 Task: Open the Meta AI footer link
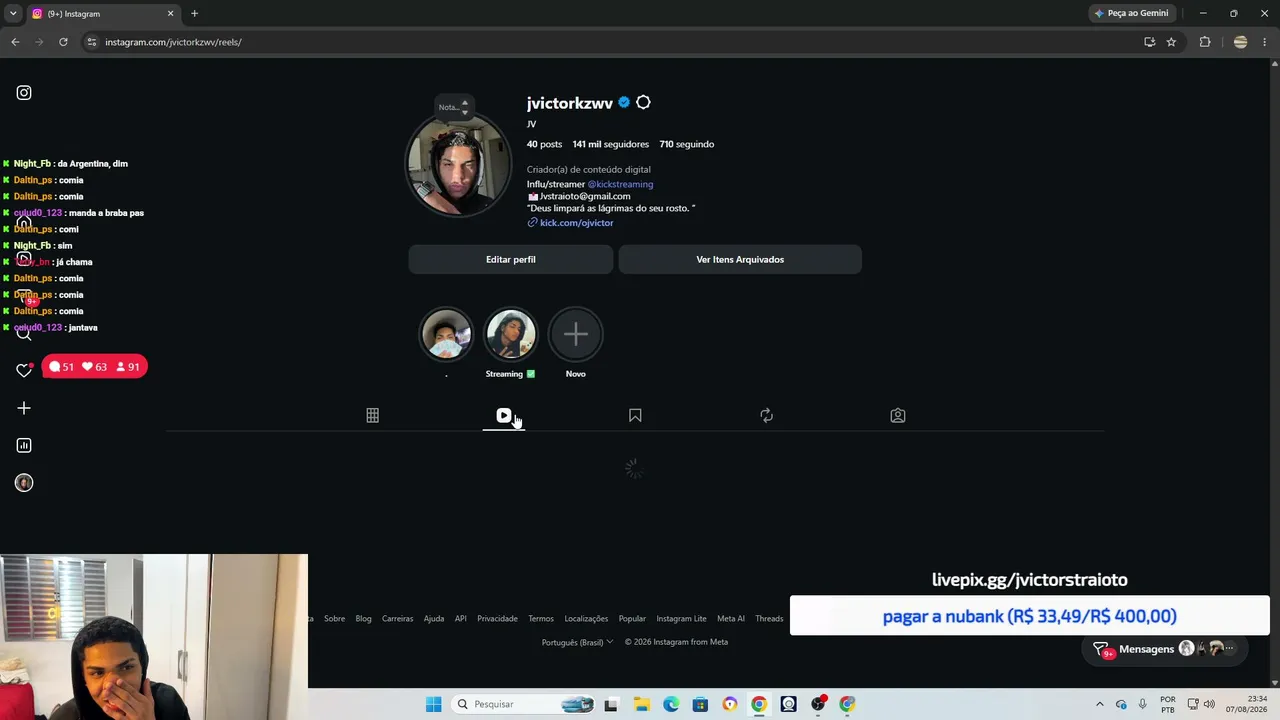pos(731,619)
